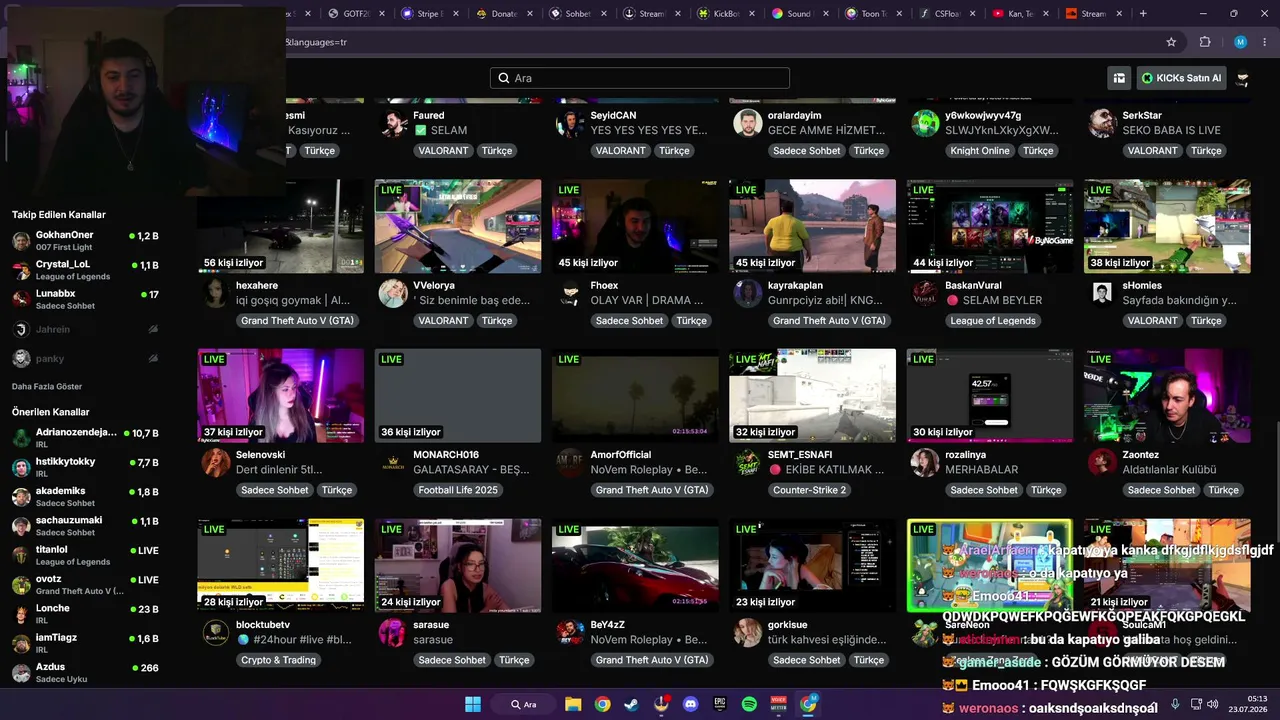Click the KICKs Satın Al button

(1181, 78)
